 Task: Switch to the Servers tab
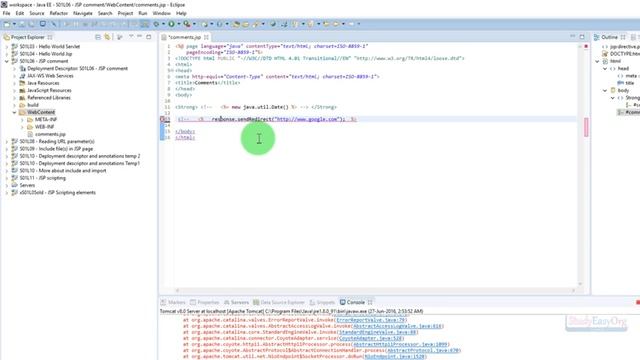coord(236,302)
